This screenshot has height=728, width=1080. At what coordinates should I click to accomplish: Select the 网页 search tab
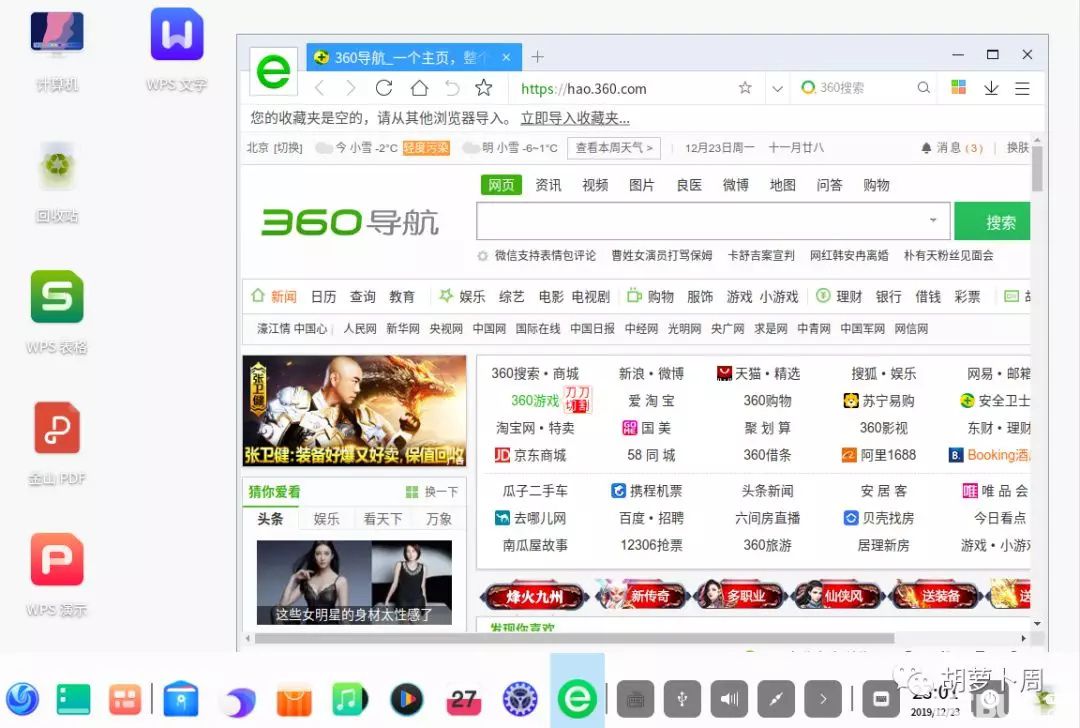pyautogui.click(x=501, y=185)
